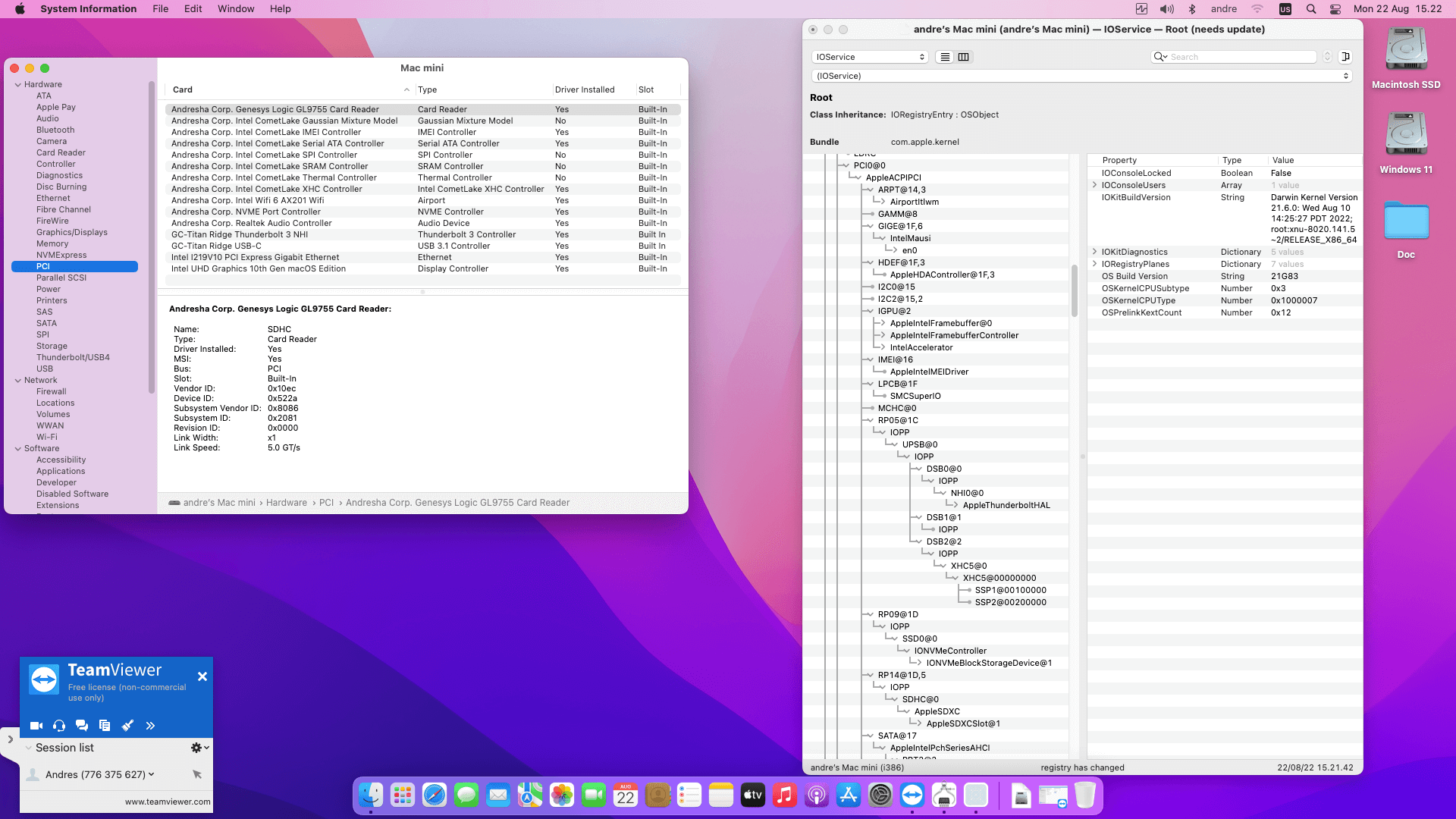
Task: Open the IOService plane dropdown
Action: (870, 57)
